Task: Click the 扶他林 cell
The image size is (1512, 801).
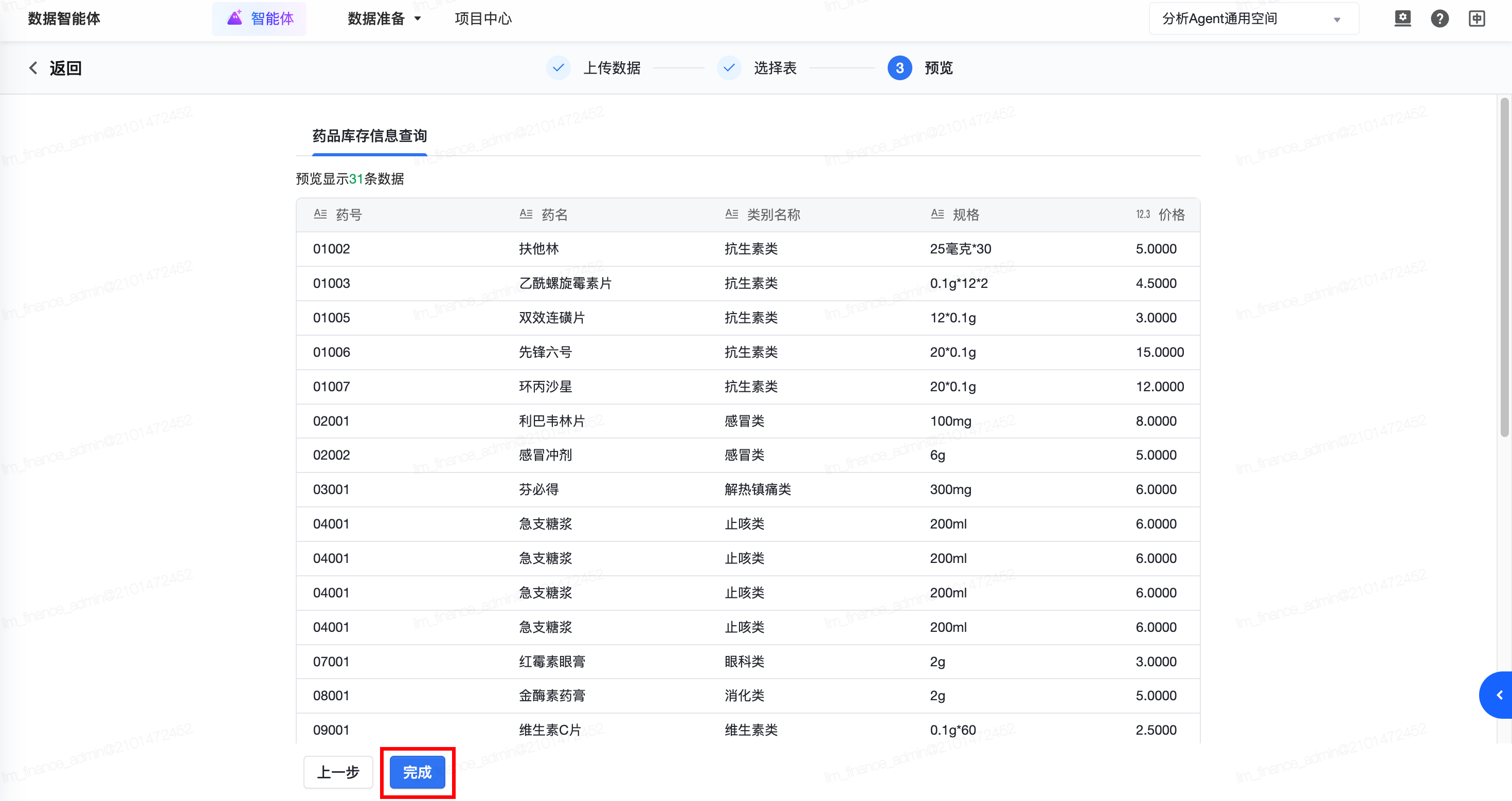Action: 539,249
